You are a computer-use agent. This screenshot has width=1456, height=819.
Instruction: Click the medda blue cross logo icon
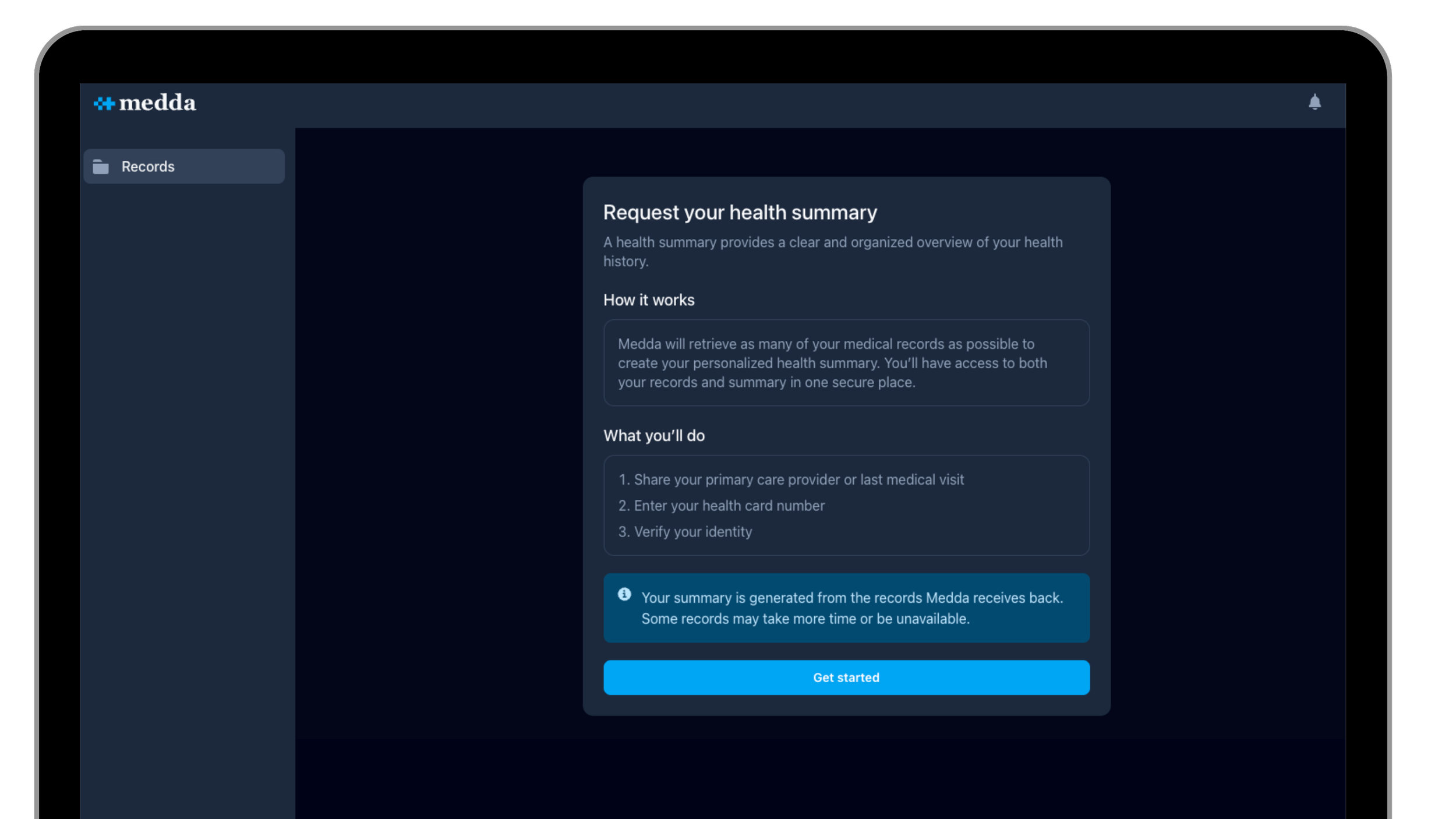105,104
